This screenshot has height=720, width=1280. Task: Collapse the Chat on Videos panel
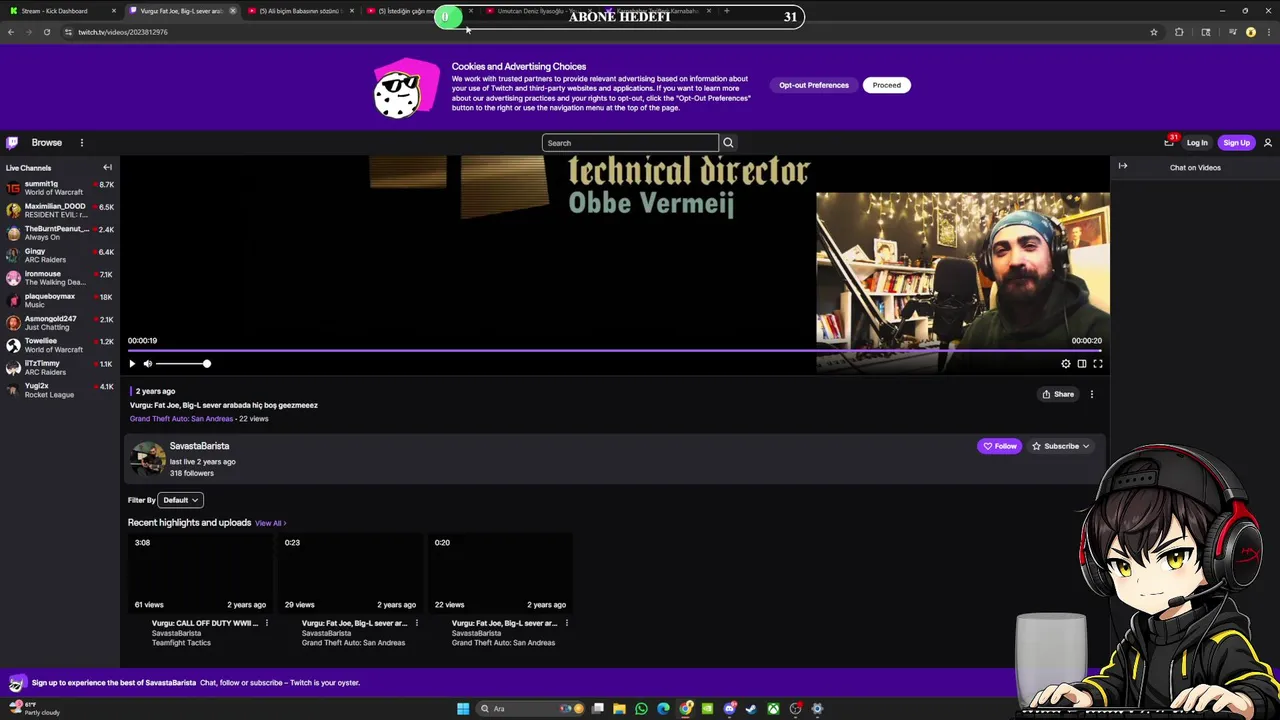point(1123,166)
